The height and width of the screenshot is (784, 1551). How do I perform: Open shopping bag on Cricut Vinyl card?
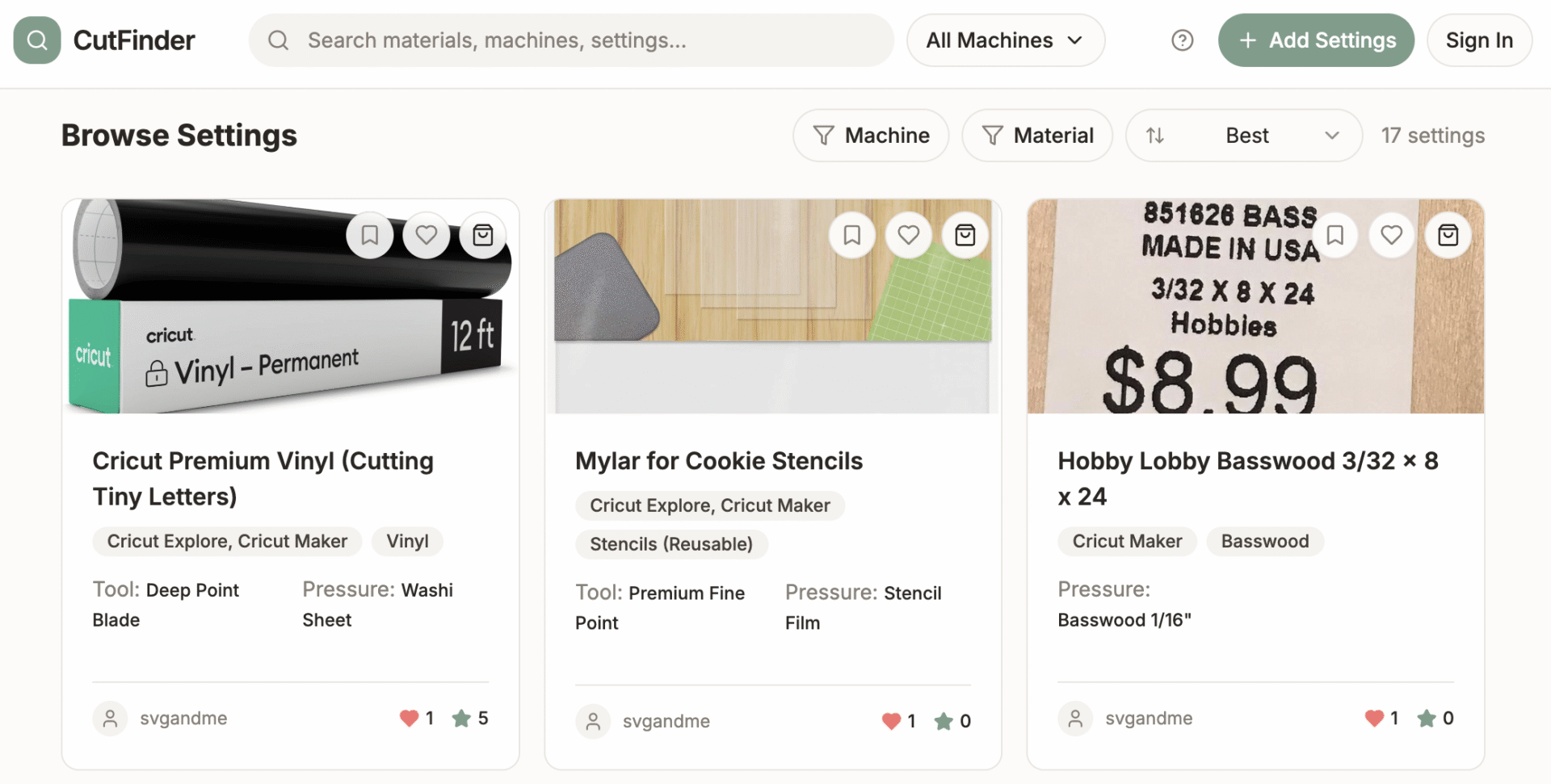[x=483, y=235]
